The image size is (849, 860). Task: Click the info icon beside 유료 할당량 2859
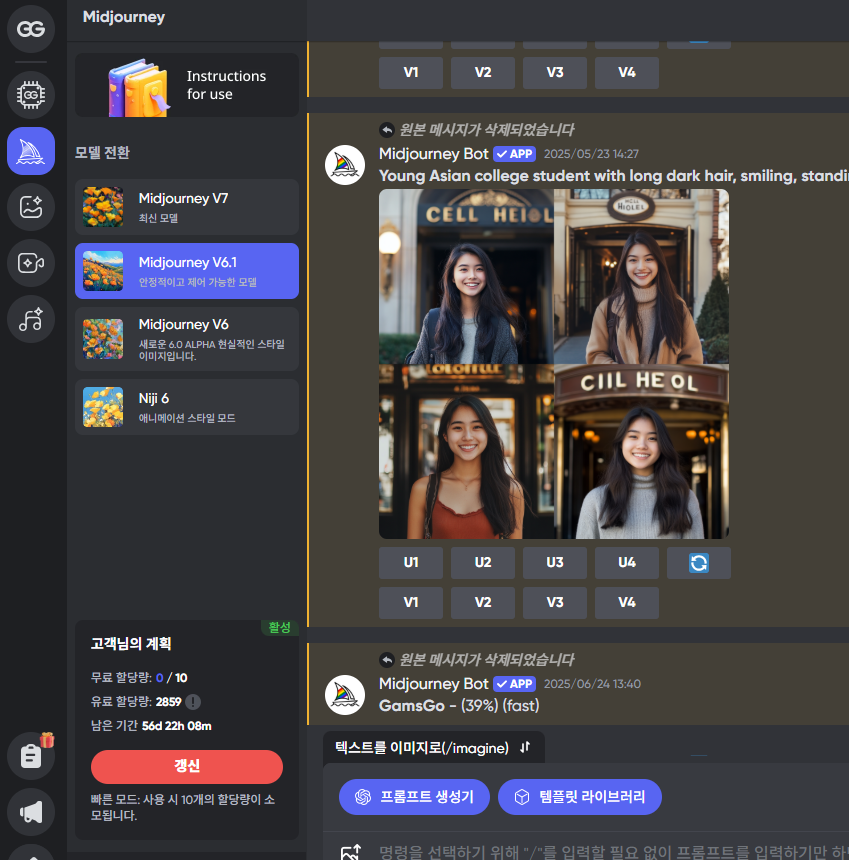[193, 702]
